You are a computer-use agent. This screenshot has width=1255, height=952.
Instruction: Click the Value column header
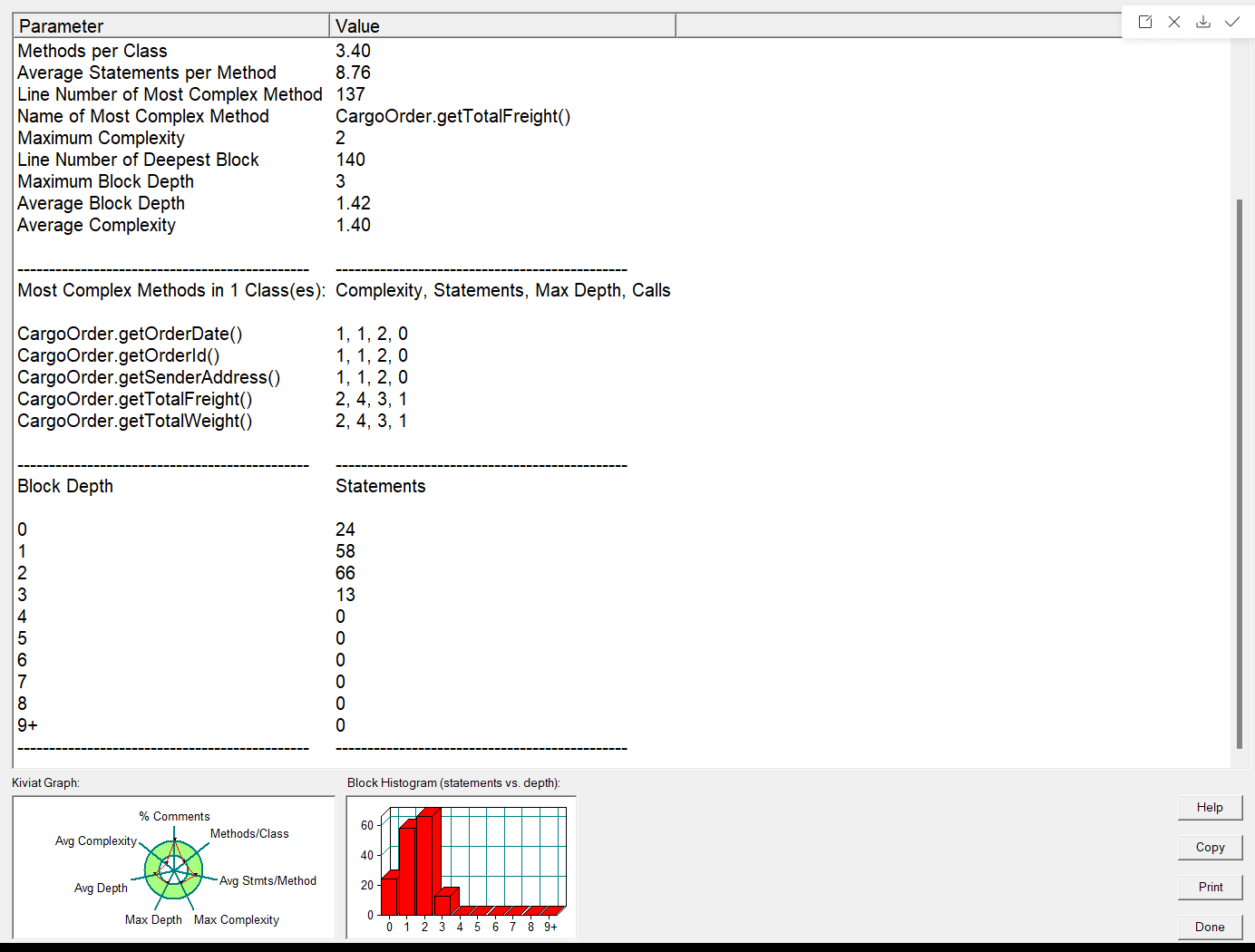[x=502, y=25]
